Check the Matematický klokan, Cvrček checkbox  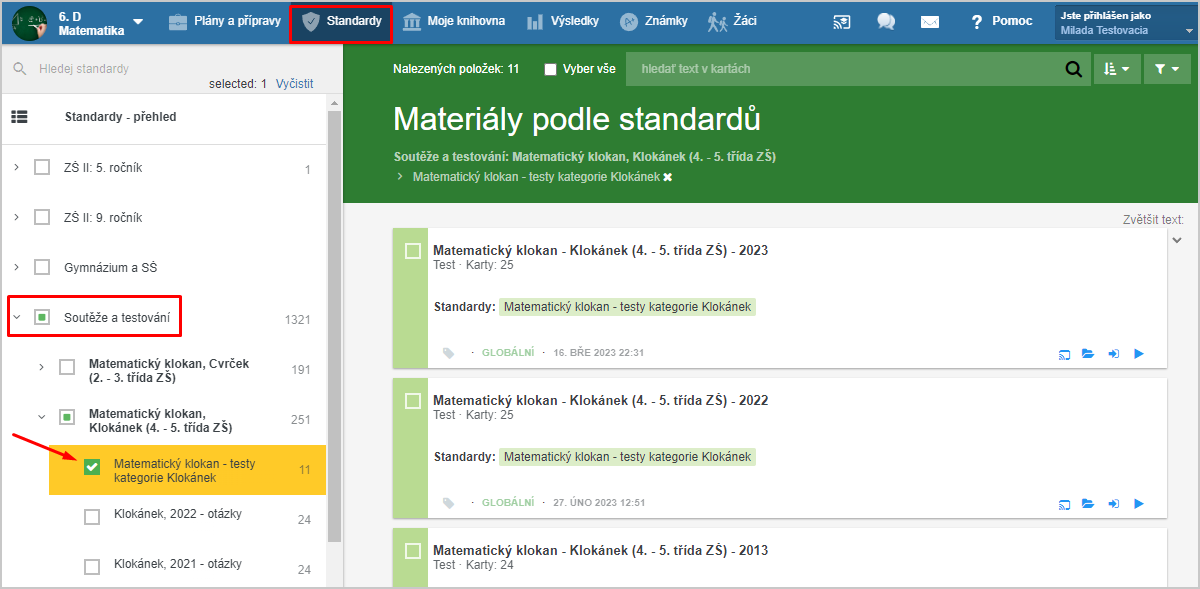67,367
